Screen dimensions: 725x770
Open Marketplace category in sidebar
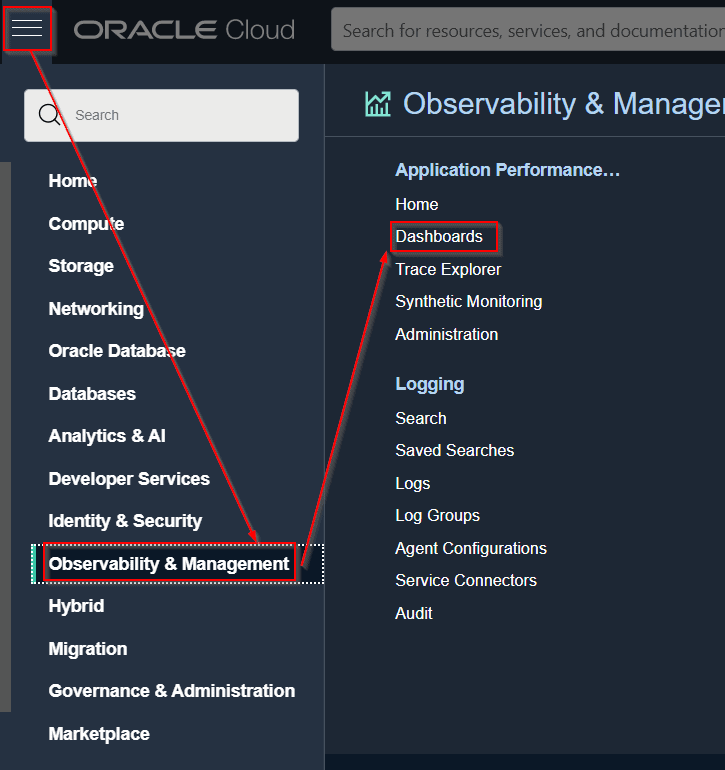(x=99, y=734)
